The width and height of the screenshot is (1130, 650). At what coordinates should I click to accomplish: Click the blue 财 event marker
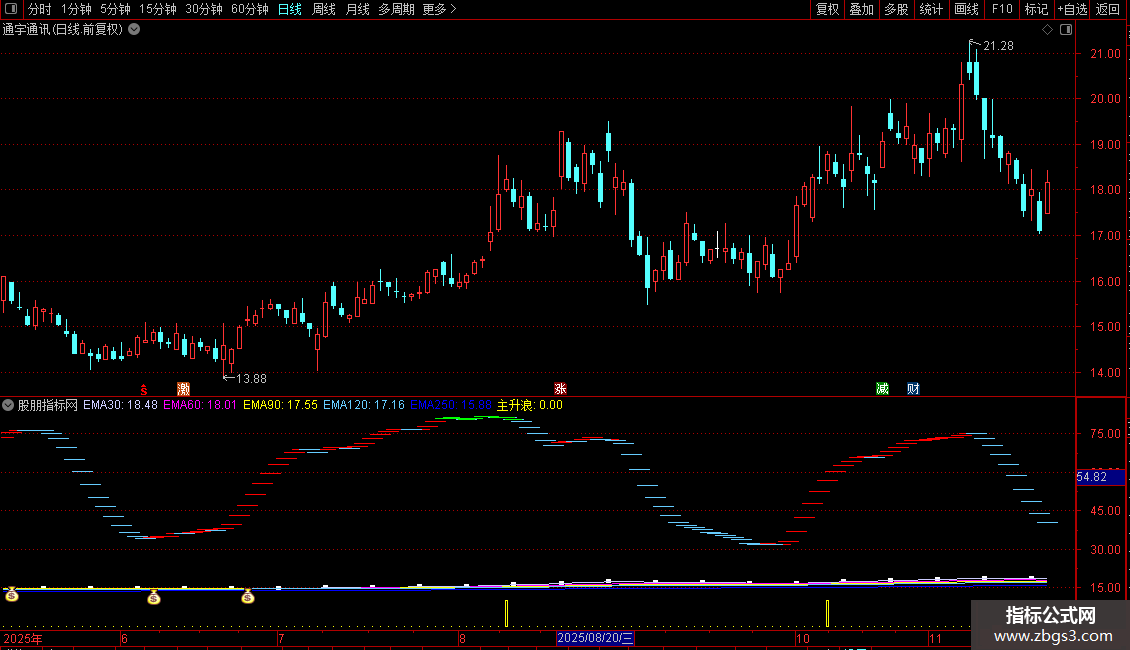point(913,389)
